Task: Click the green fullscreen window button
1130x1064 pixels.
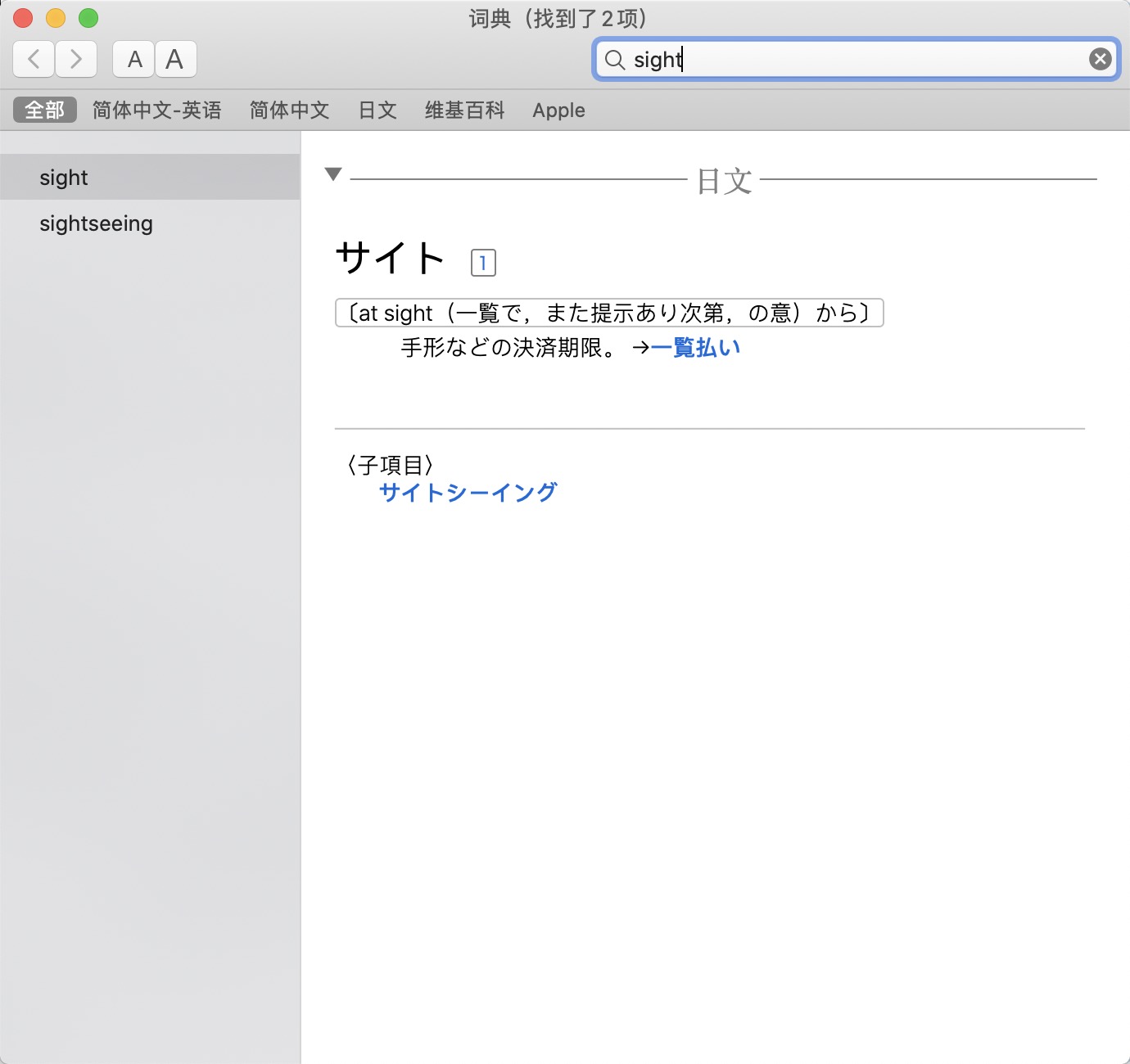Action: click(88, 18)
